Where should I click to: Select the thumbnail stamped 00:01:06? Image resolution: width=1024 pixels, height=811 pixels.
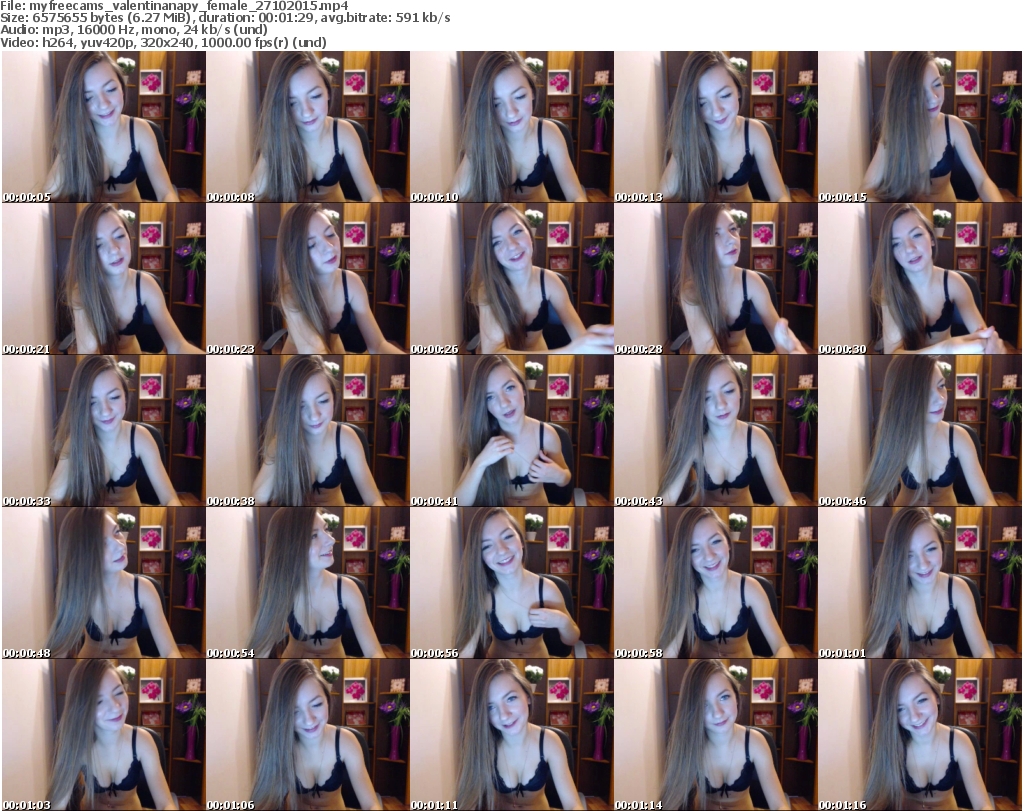click(x=308, y=735)
